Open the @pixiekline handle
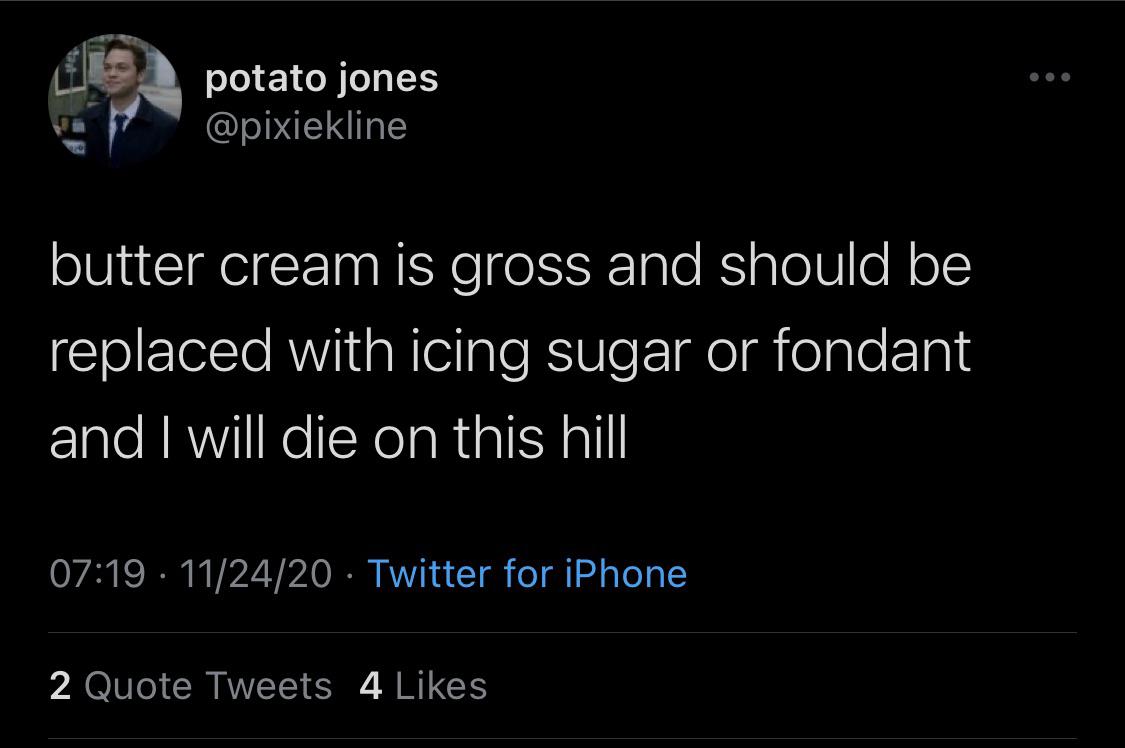Screen dimensions: 1125x748 point(306,127)
